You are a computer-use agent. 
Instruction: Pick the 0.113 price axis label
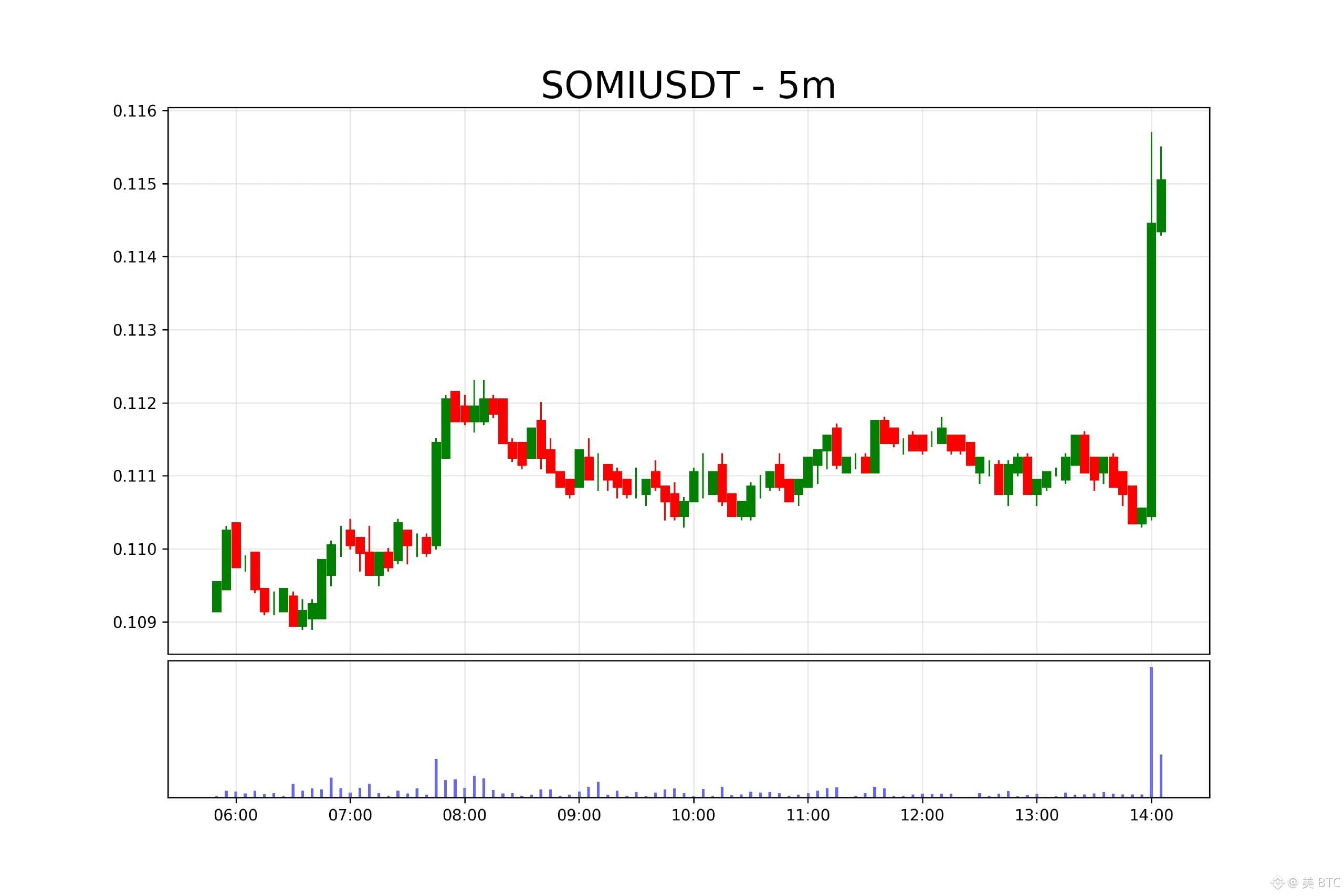tap(134, 330)
